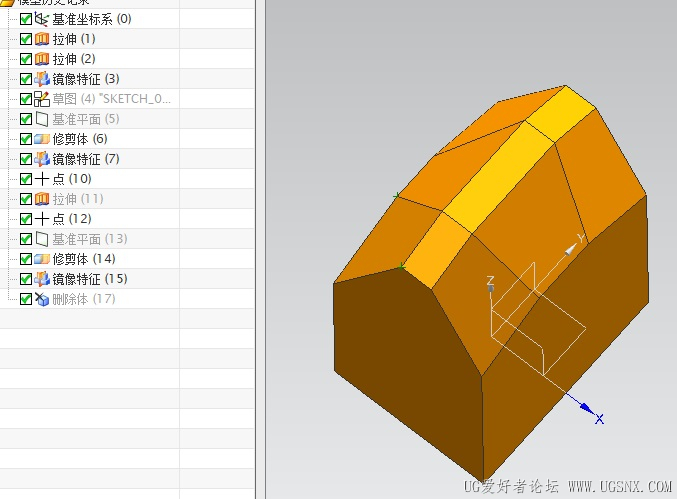Toggle checkbox for 镜像特征 (15)
The width and height of the screenshot is (677, 499).
pyautogui.click(x=26, y=279)
